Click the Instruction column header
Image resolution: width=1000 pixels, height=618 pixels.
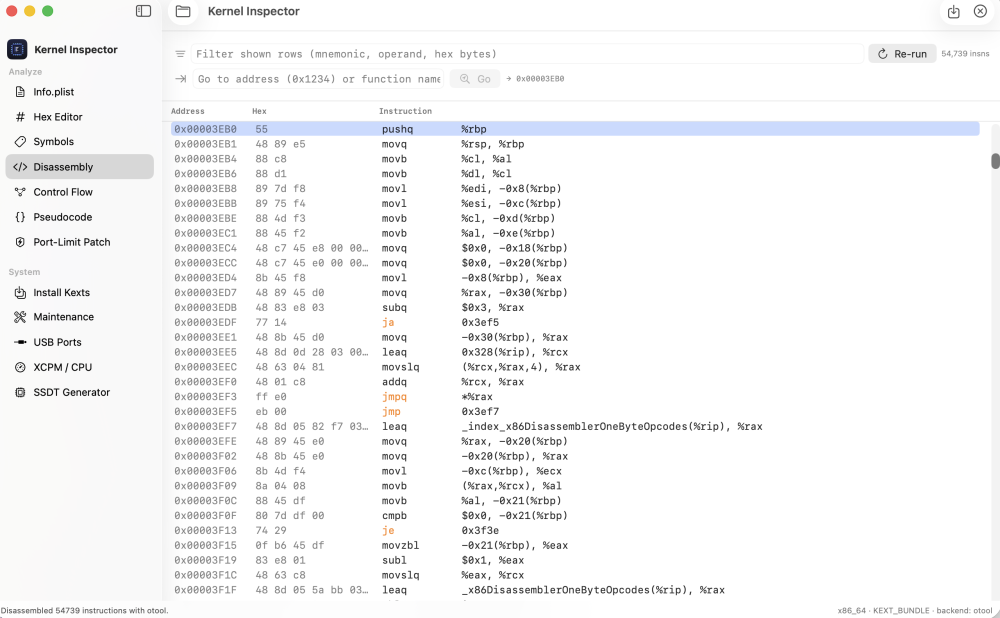pos(405,111)
